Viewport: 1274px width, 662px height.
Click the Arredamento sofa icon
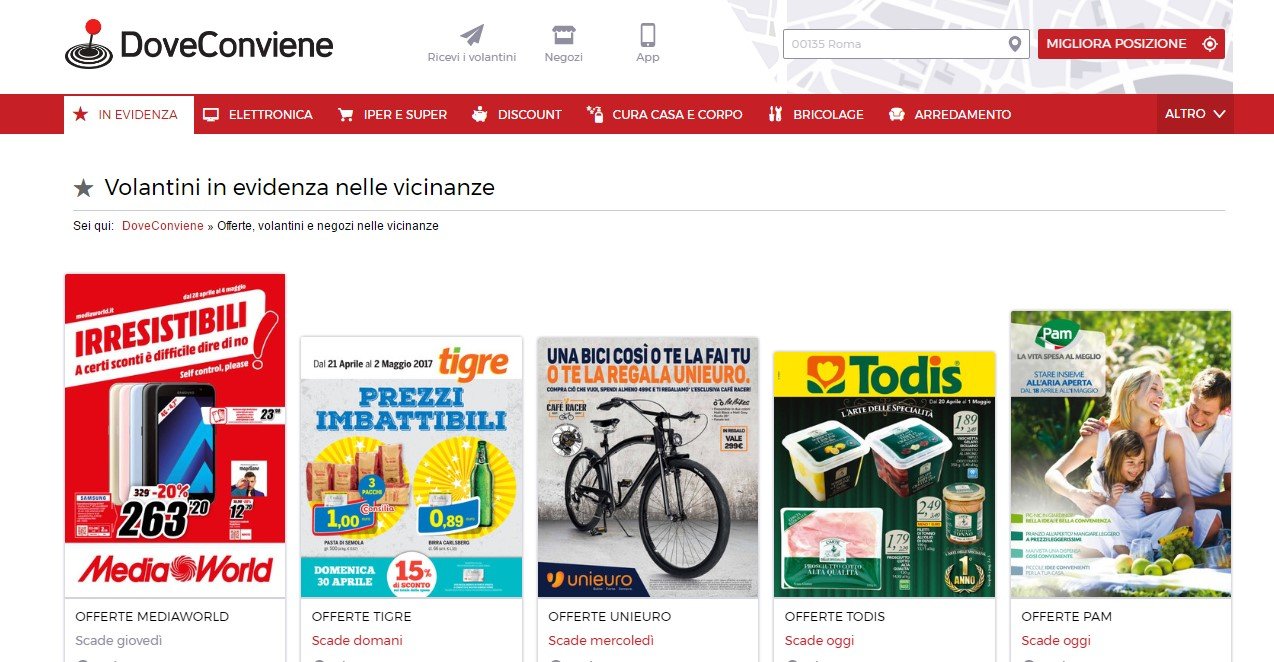896,114
